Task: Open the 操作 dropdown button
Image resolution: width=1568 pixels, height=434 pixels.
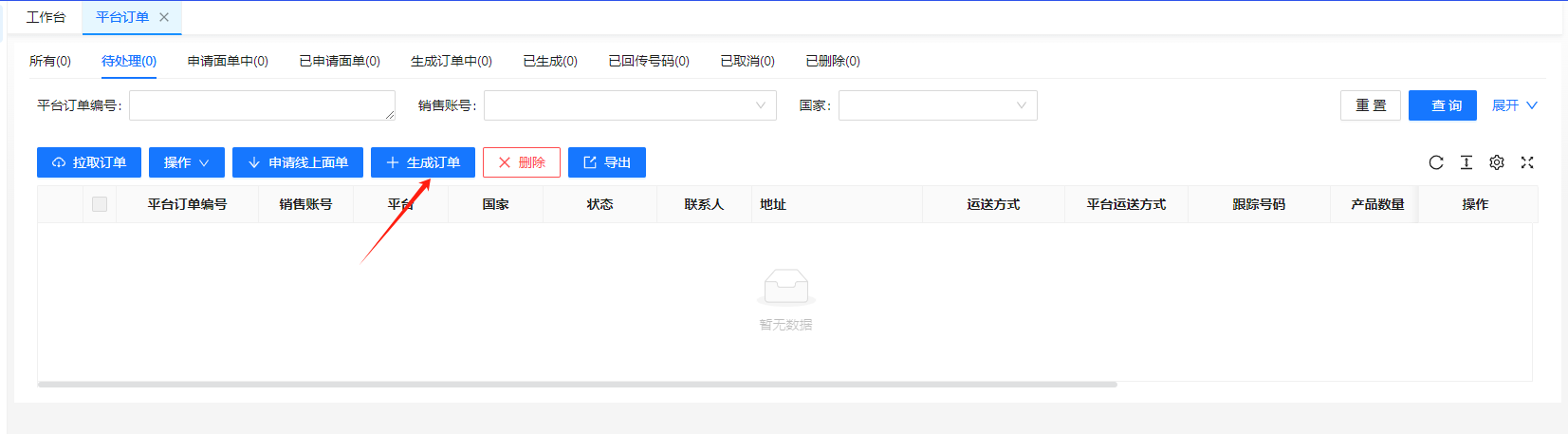Action: (187, 162)
